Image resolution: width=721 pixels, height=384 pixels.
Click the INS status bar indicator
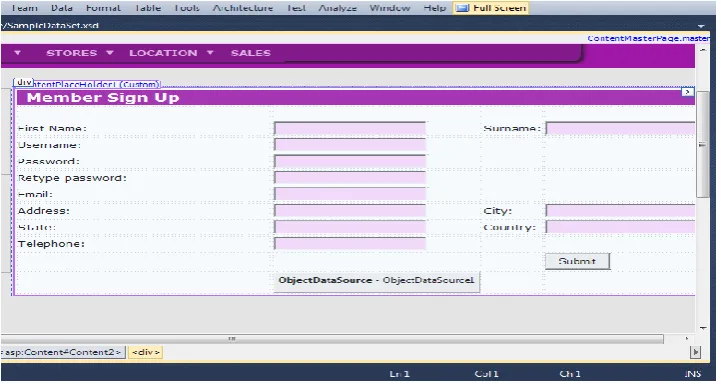click(x=692, y=373)
